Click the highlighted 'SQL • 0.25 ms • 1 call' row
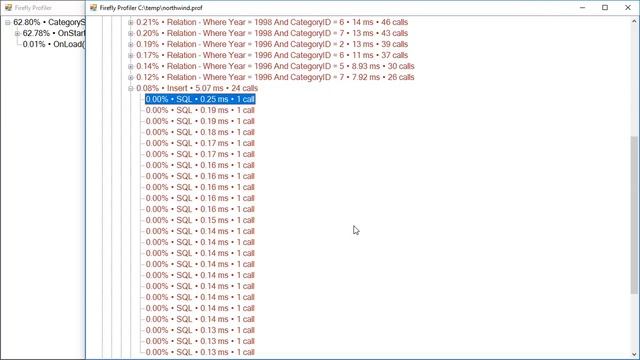The height and width of the screenshot is (360, 640). coord(200,99)
